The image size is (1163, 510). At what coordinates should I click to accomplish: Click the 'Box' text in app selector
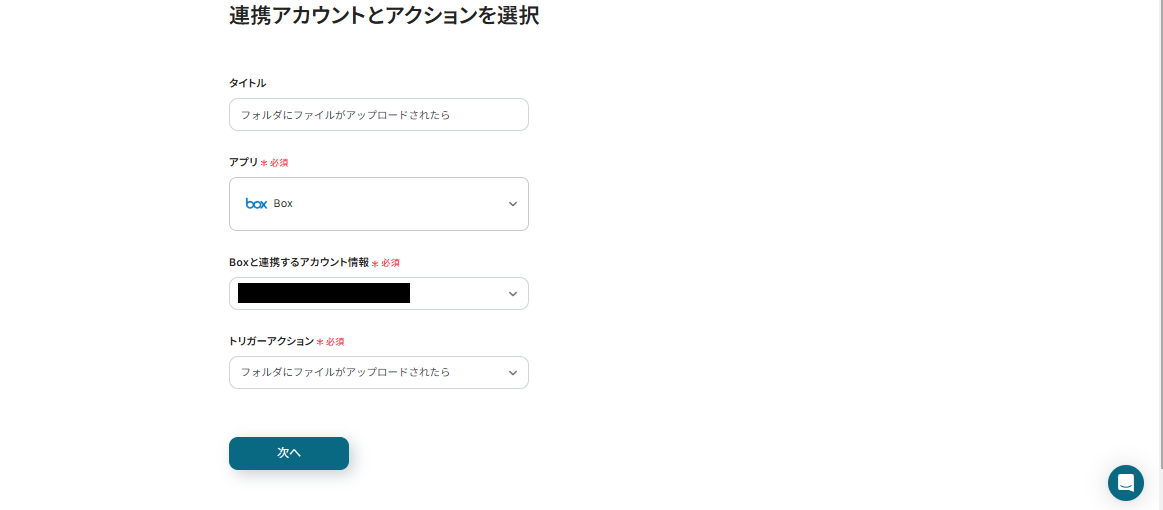coord(283,204)
